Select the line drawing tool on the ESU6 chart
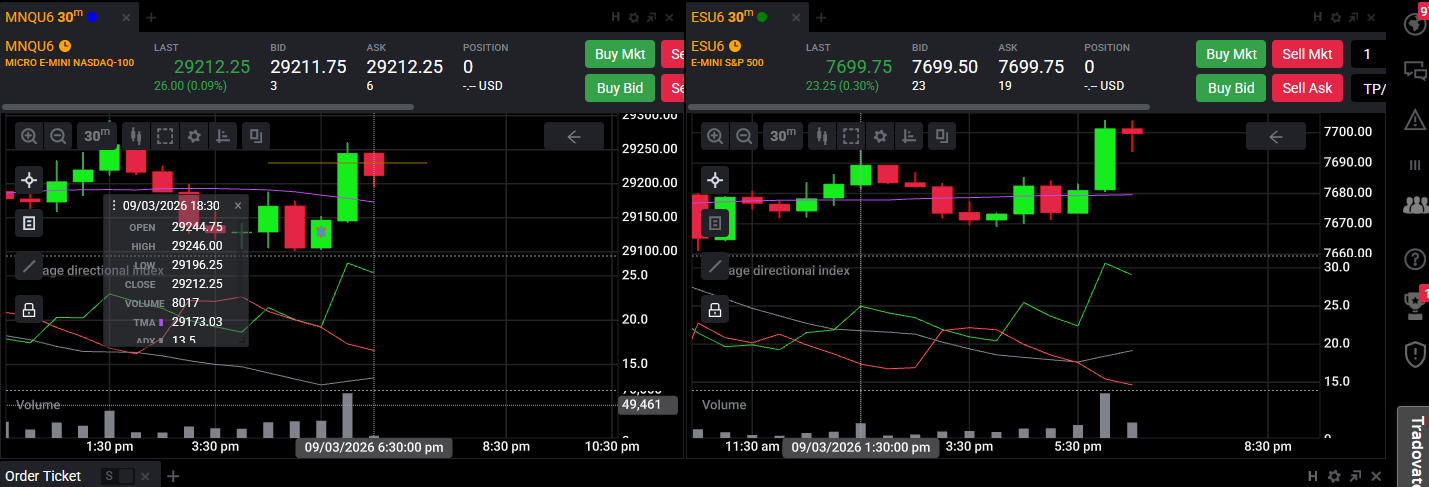This screenshot has width=1429, height=487. (715, 266)
